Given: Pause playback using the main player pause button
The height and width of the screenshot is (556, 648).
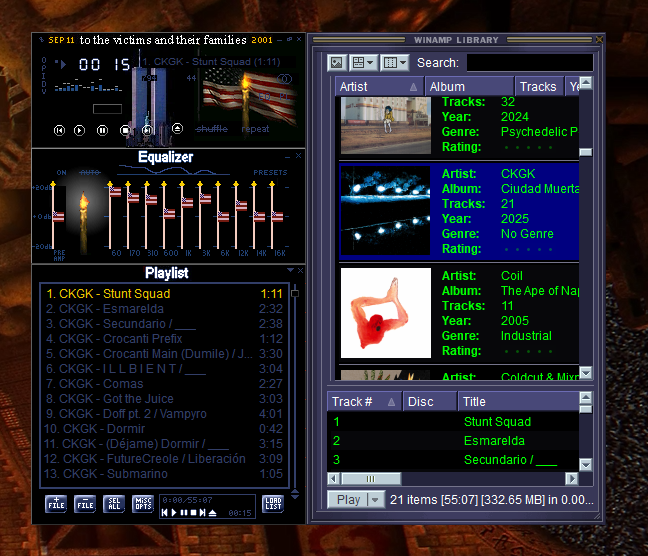Looking at the screenshot, I should pos(102,131).
